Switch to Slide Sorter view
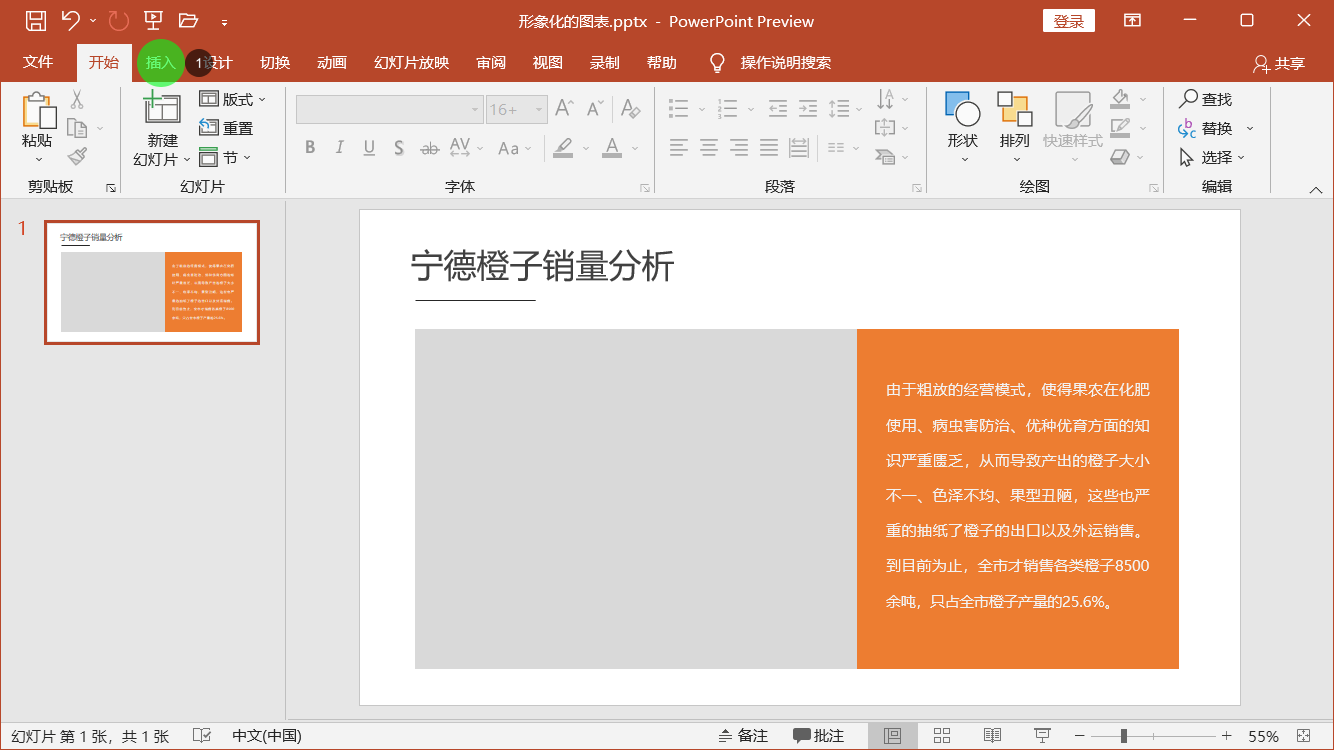 tap(942, 736)
